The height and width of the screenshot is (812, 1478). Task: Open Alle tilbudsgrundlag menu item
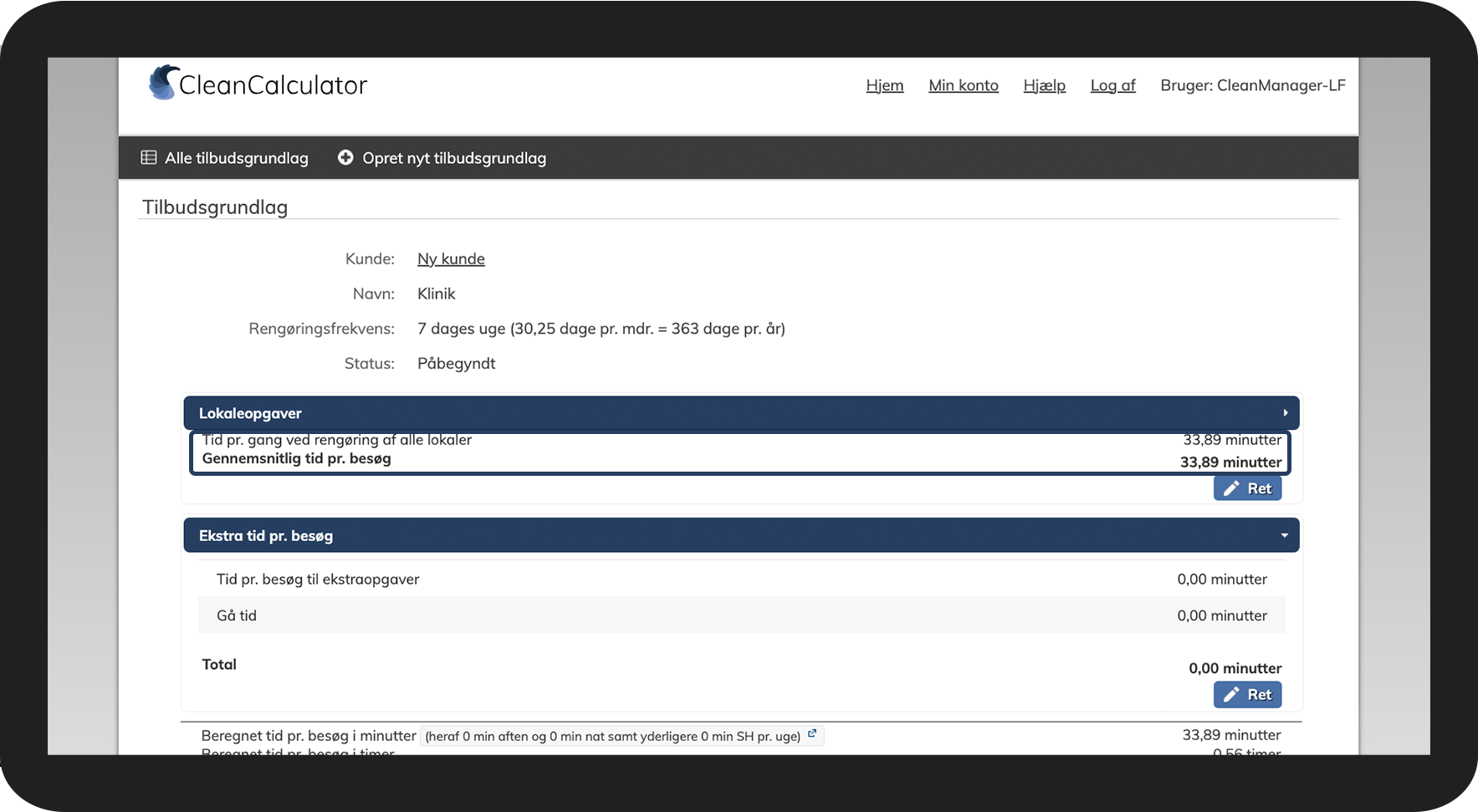click(224, 158)
